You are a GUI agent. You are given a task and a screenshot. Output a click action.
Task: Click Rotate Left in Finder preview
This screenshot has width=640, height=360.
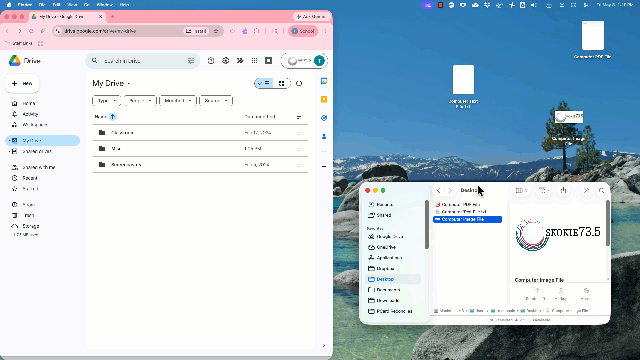click(x=536, y=293)
